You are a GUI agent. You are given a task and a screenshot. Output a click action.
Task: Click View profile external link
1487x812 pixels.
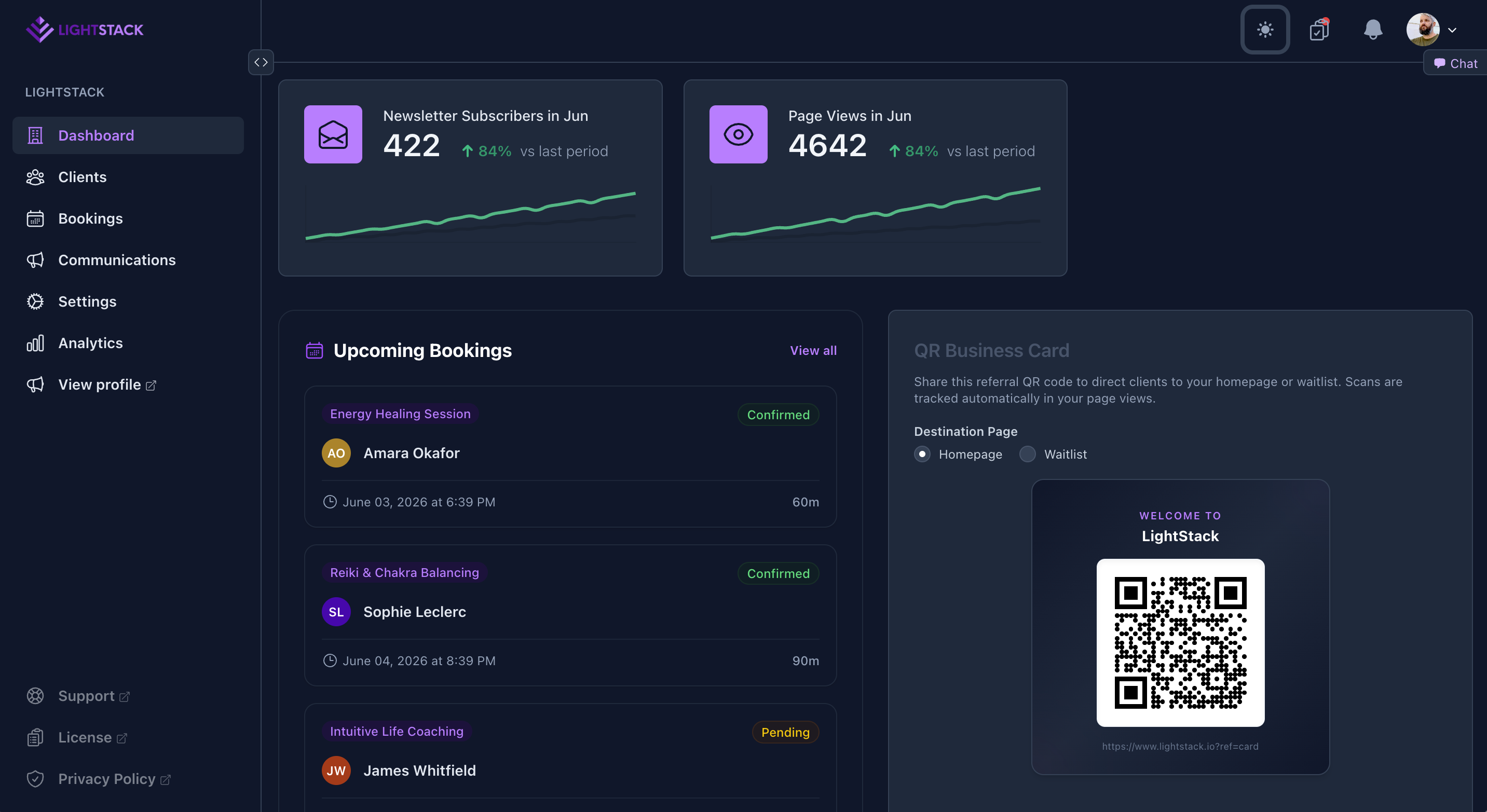107,385
